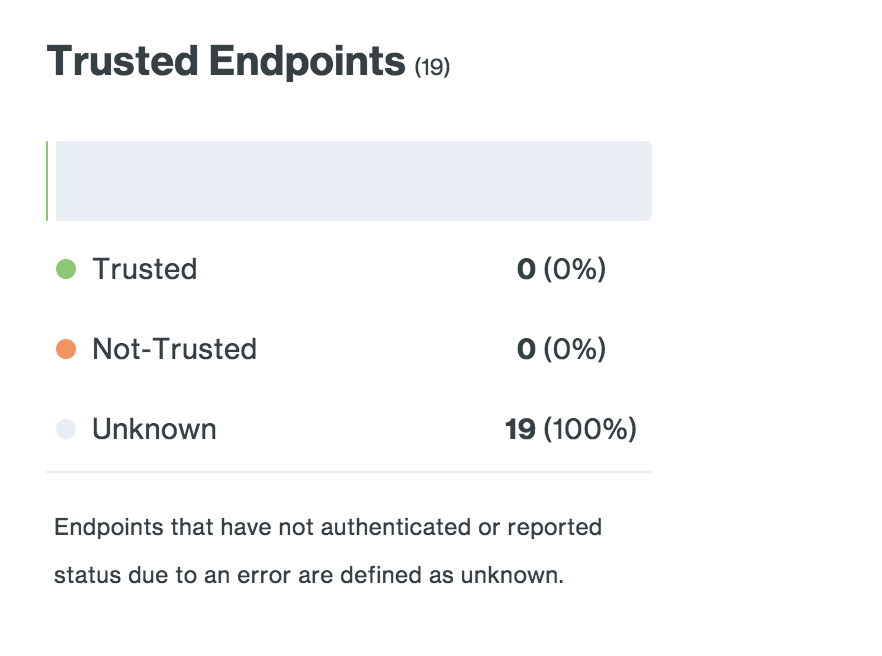Select the Trusted Endpoints heading
The width and height of the screenshot is (882, 656).
(x=226, y=61)
